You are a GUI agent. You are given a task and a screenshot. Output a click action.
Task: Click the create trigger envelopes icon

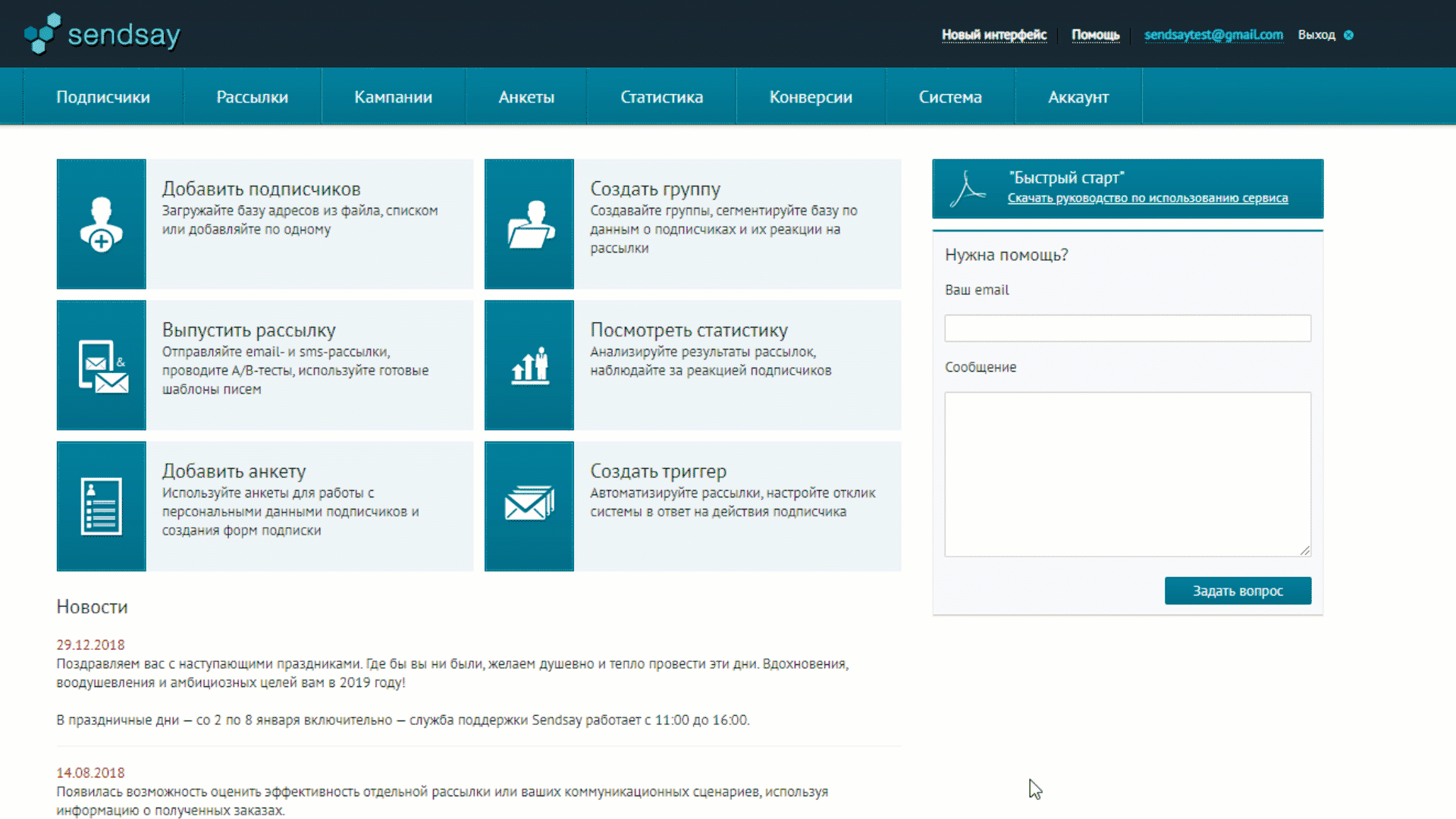[529, 504]
